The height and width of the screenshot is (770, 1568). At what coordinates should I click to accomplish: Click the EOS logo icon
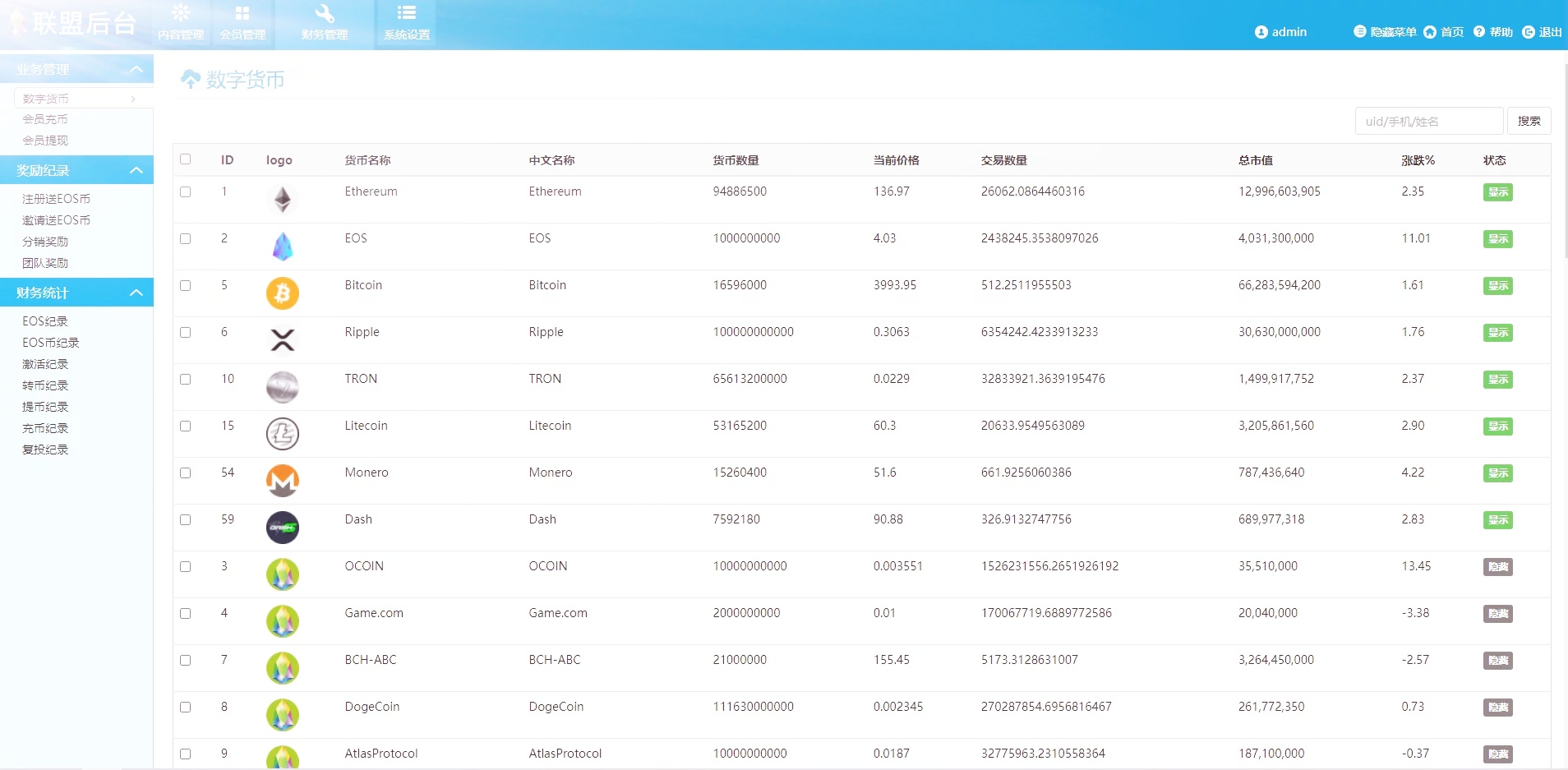point(283,247)
